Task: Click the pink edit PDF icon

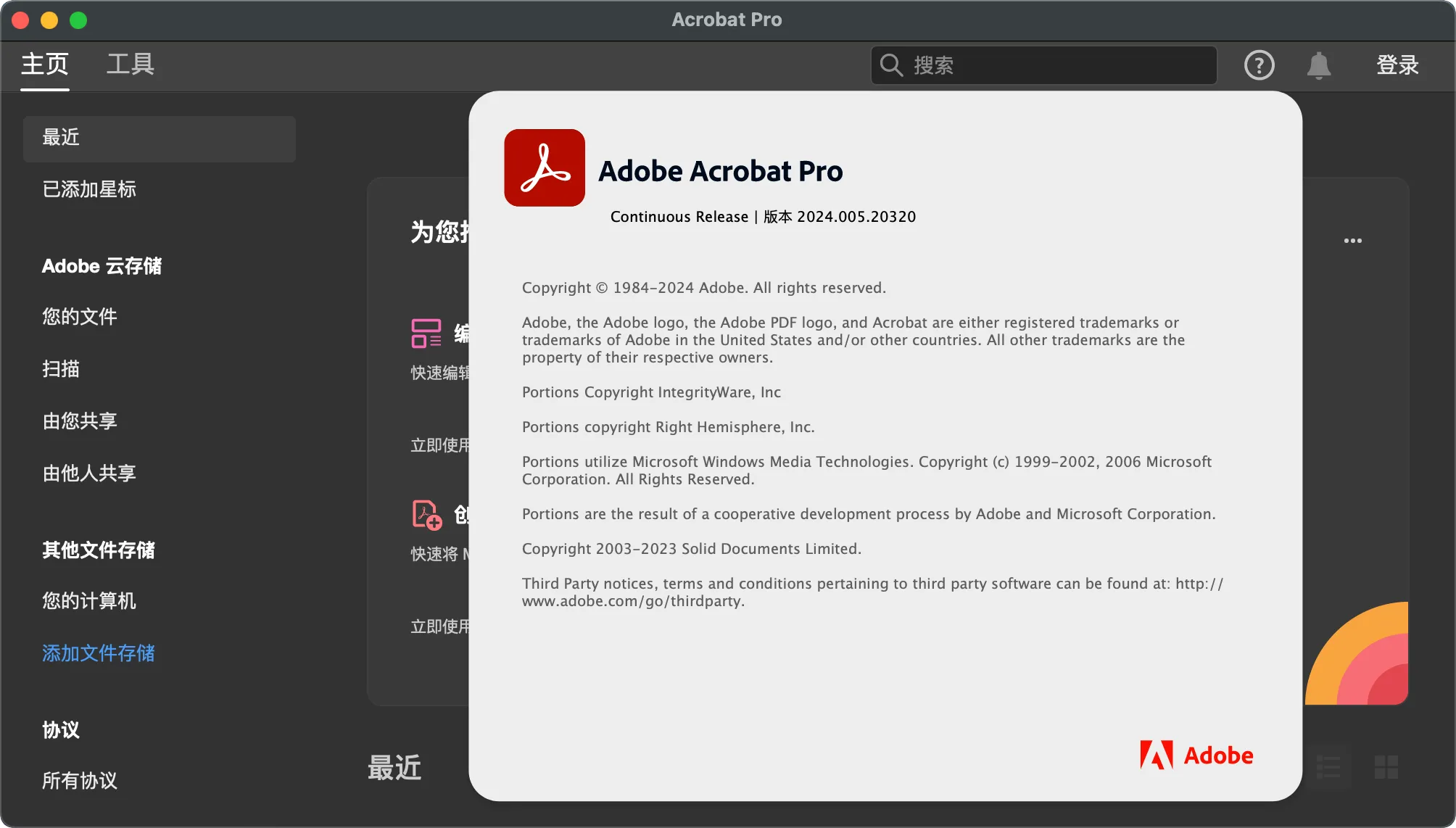Action: click(x=426, y=334)
